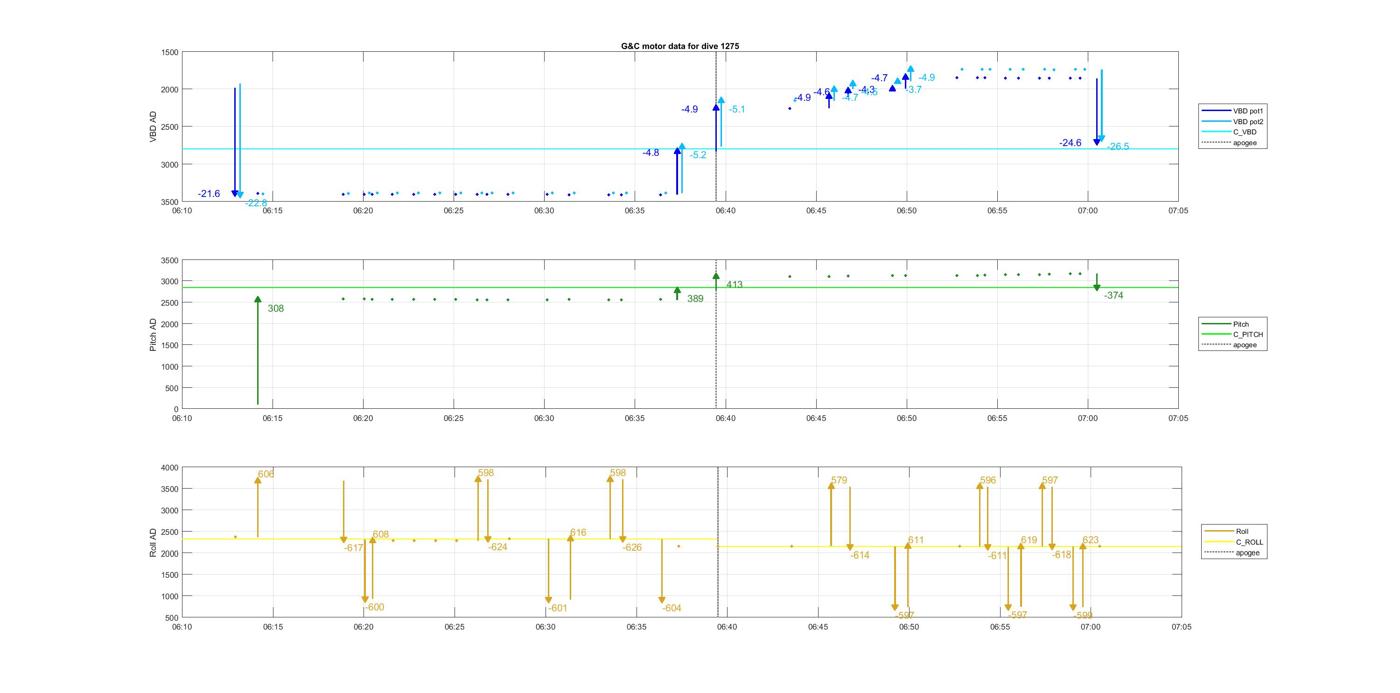Viewport: 1400px width, 693px height.
Task: Click the apogee dashed line in the Pitch plot
Action: (x=716, y=335)
